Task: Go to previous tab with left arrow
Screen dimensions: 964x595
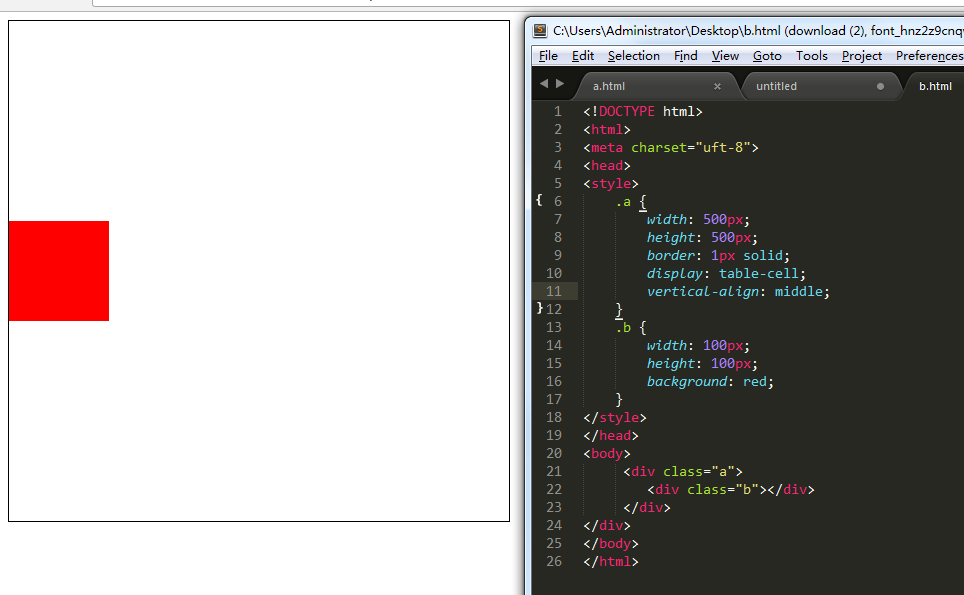Action: click(x=543, y=84)
